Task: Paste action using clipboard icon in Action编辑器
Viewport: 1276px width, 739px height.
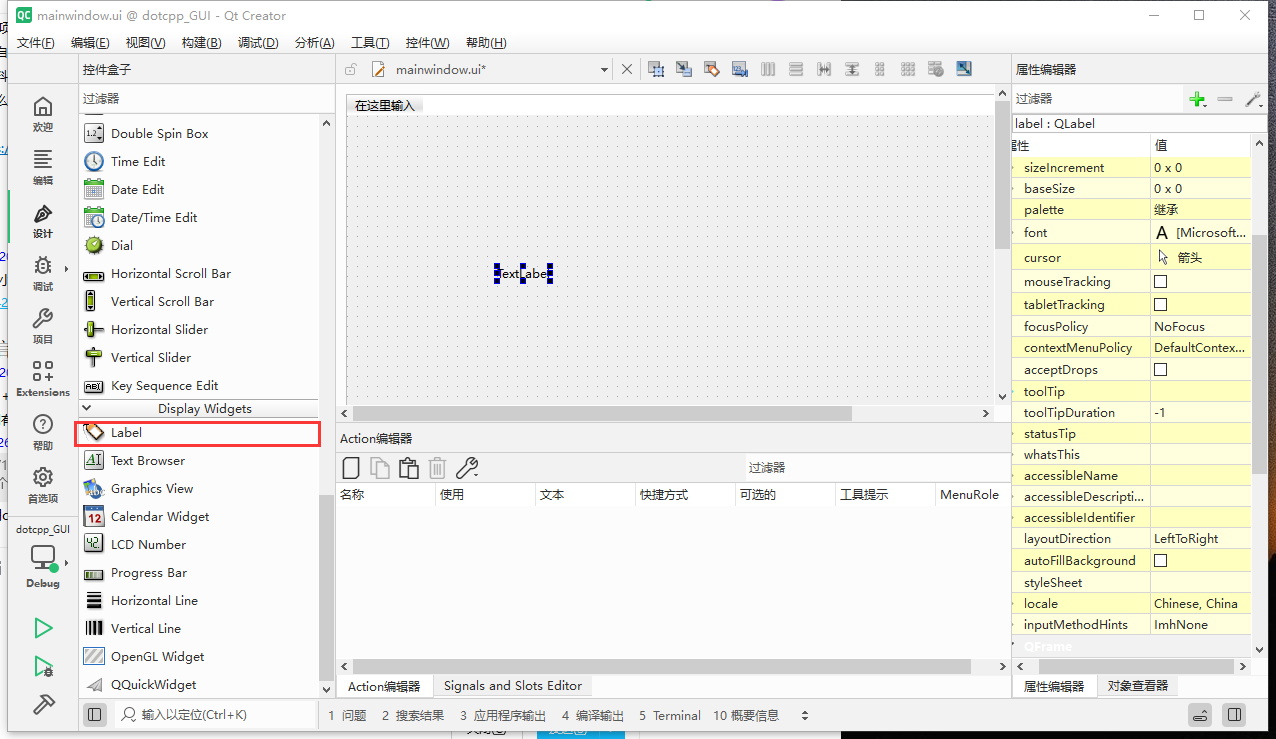Action: [x=408, y=468]
